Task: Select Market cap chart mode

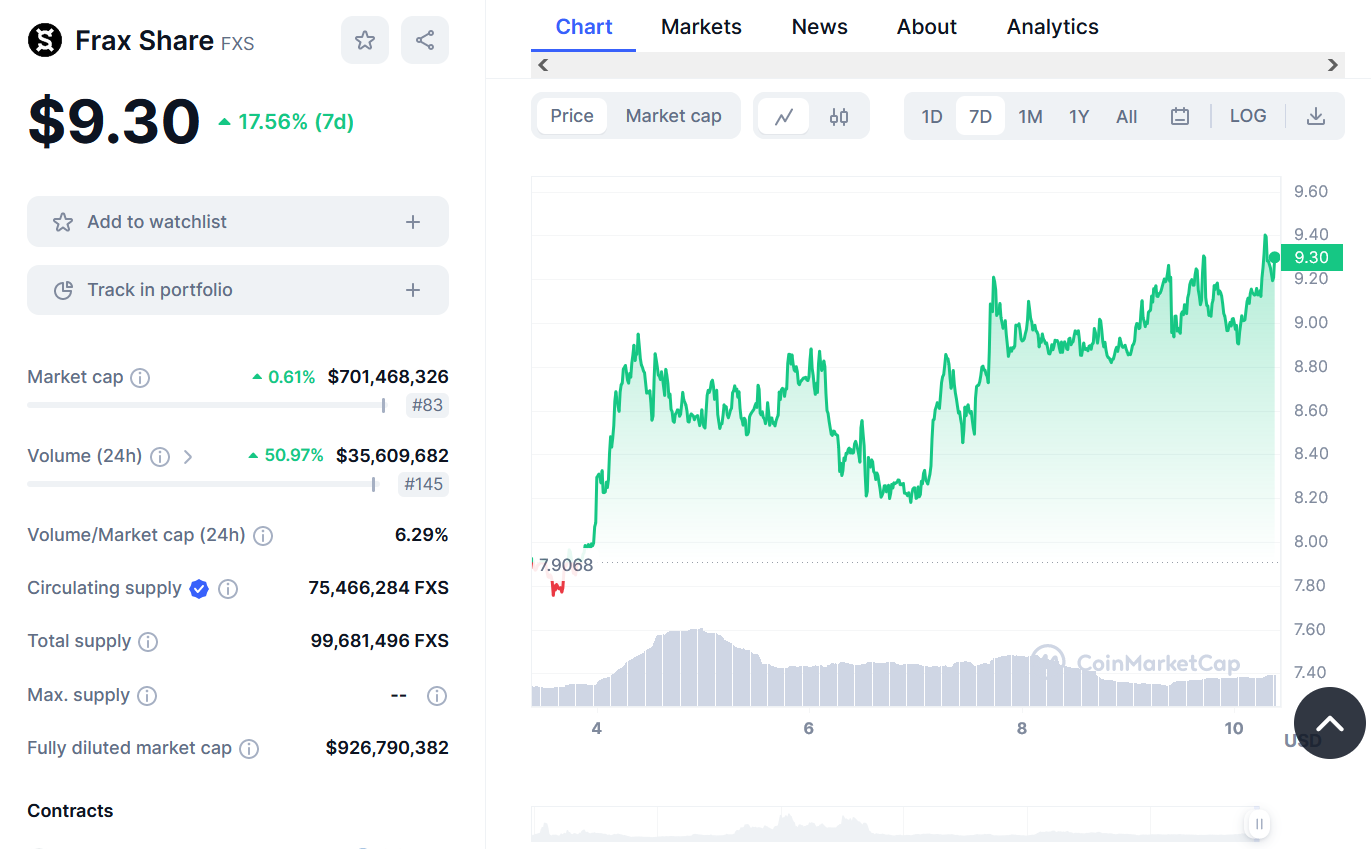Action: (673, 116)
